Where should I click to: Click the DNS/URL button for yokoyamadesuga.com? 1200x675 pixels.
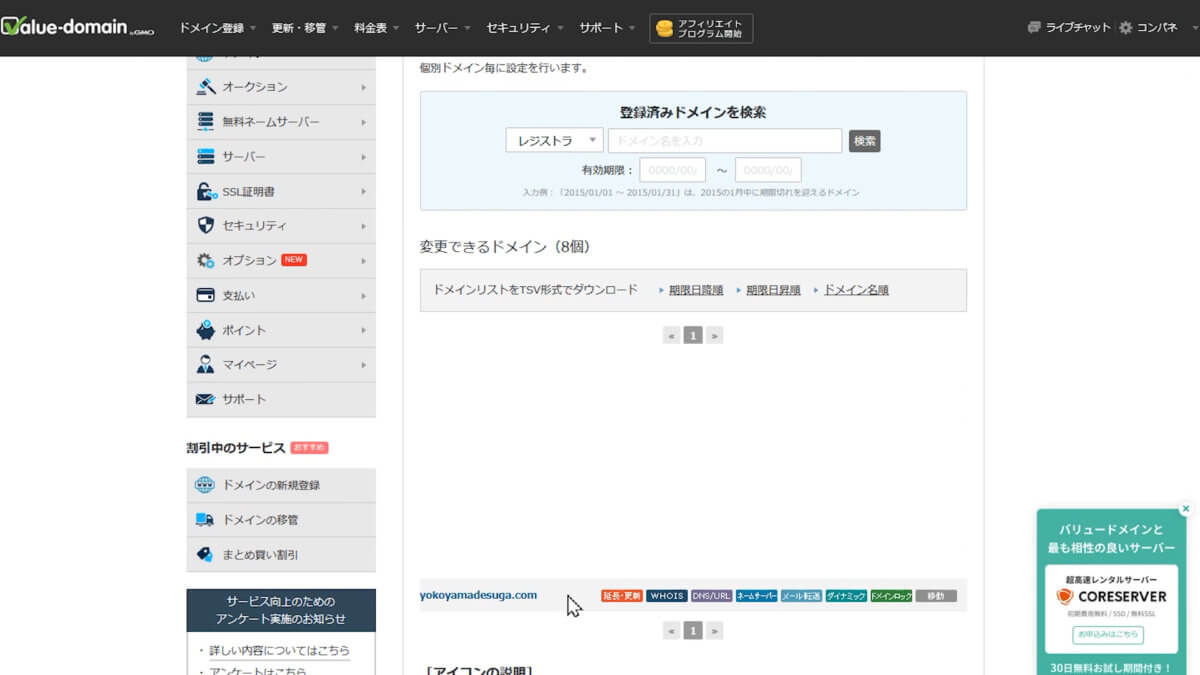pyautogui.click(x=712, y=596)
